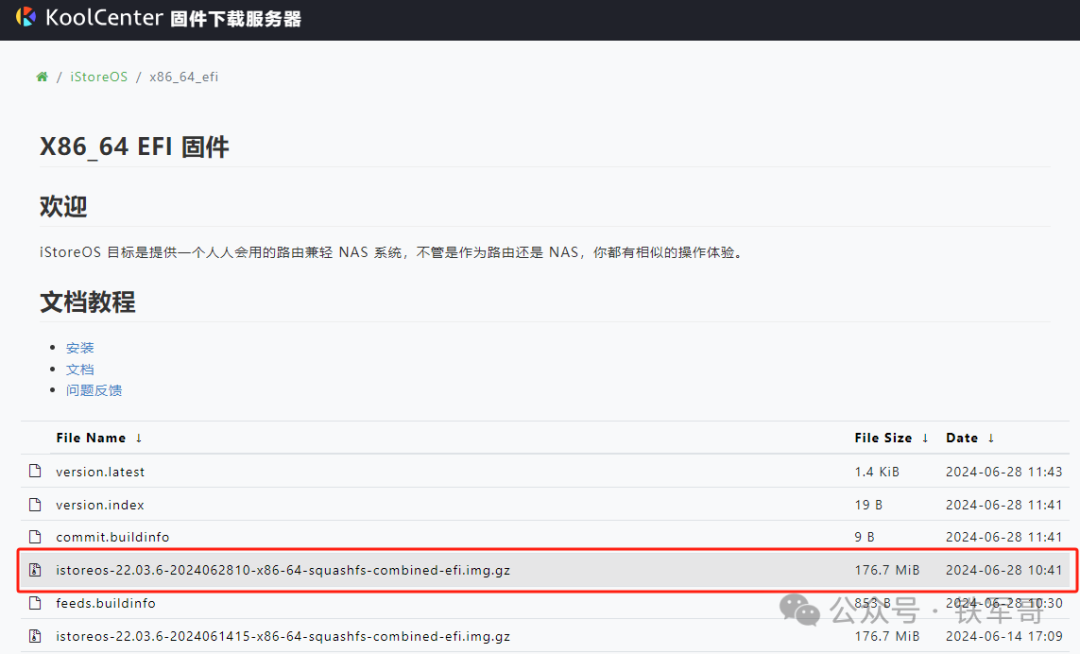Download version.index file
The height and width of the screenshot is (654, 1080).
click(x=100, y=505)
